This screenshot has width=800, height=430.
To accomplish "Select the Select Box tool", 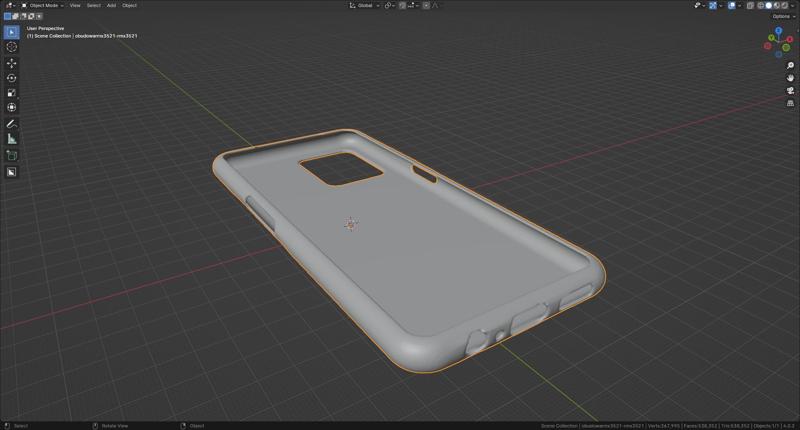I will click(11, 32).
